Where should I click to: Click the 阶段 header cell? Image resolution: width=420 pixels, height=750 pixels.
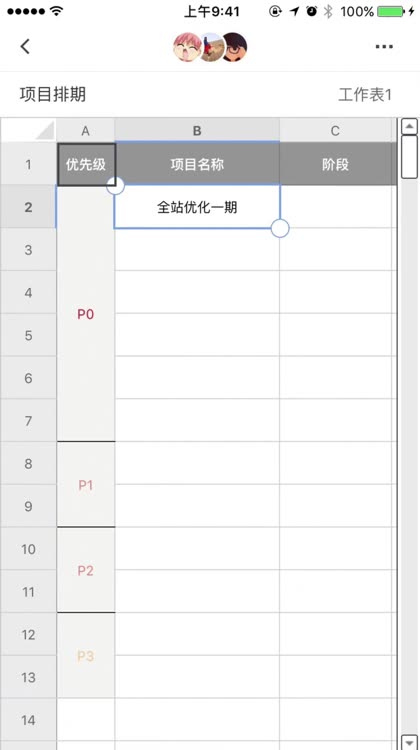[x=335, y=164]
